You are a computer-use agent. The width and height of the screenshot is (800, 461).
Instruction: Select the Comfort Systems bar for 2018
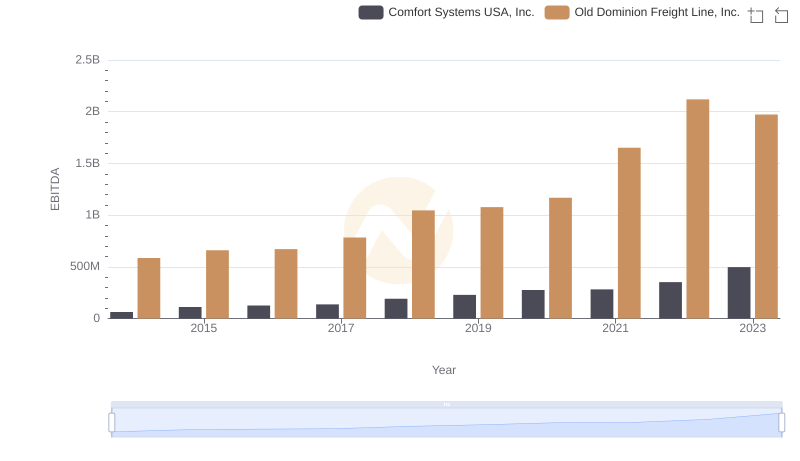[396, 309]
